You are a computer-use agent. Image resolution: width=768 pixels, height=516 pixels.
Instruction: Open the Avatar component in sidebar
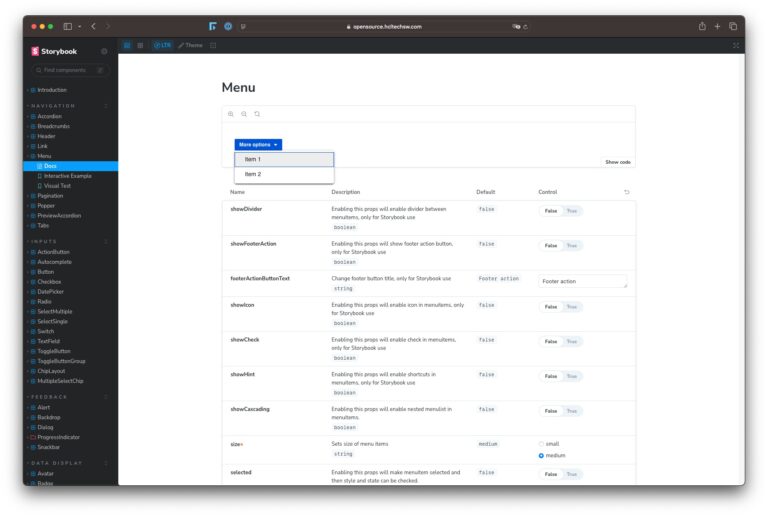45,474
